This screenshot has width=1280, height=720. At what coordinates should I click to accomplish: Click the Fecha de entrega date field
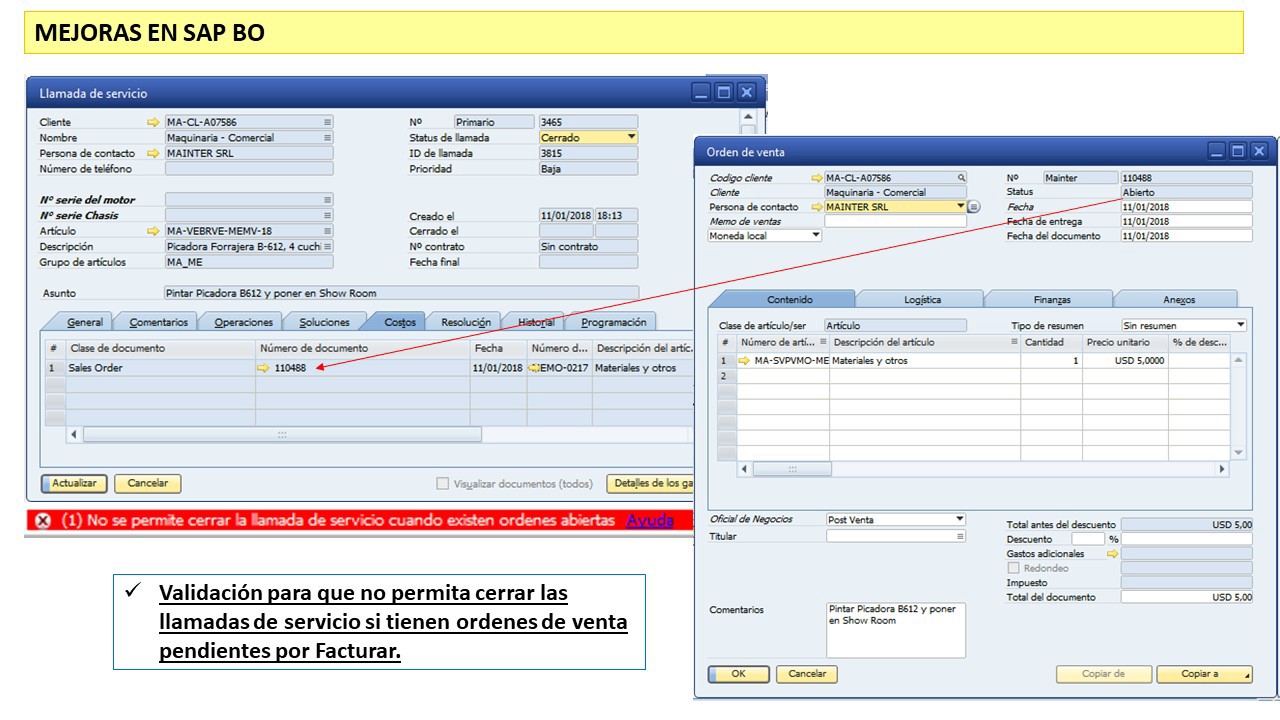1186,221
